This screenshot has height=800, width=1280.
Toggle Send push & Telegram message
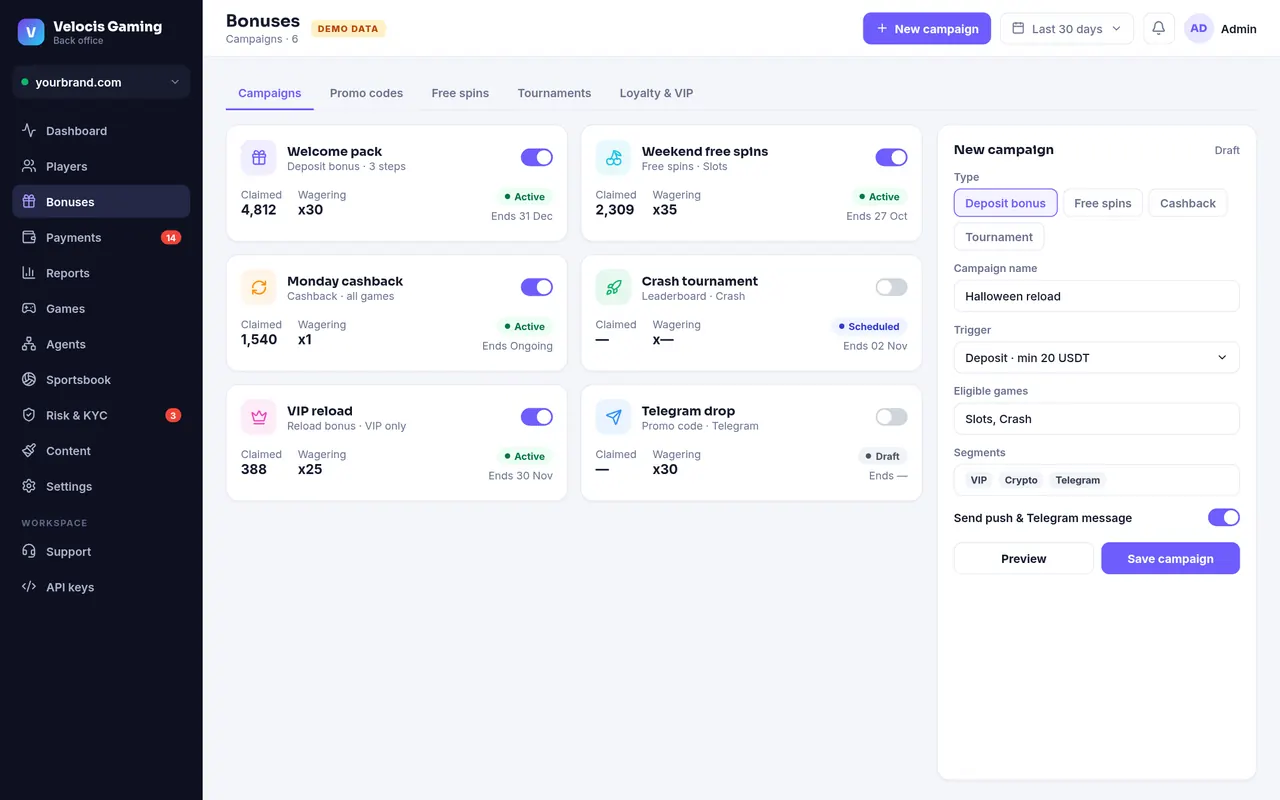(x=1224, y=517)
